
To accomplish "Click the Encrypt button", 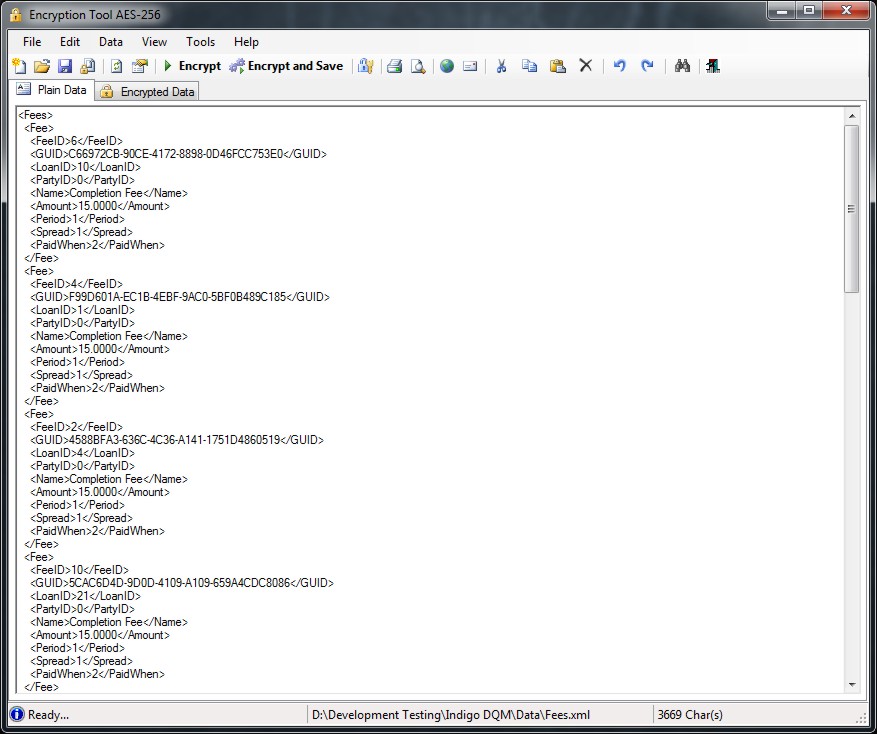I will 193,66.
